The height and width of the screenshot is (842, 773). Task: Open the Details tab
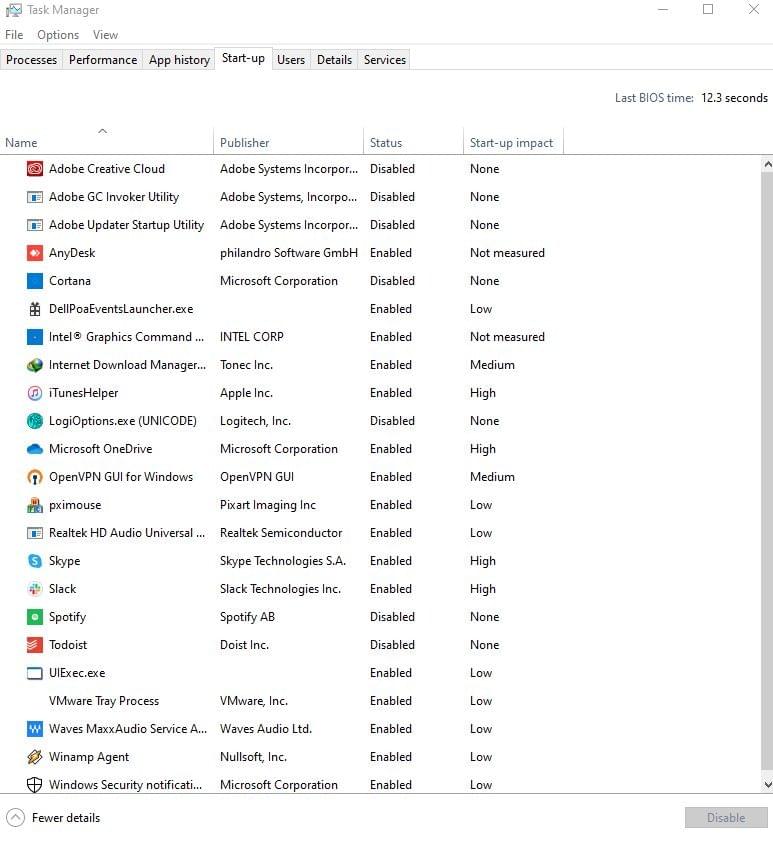coord(334,60)
